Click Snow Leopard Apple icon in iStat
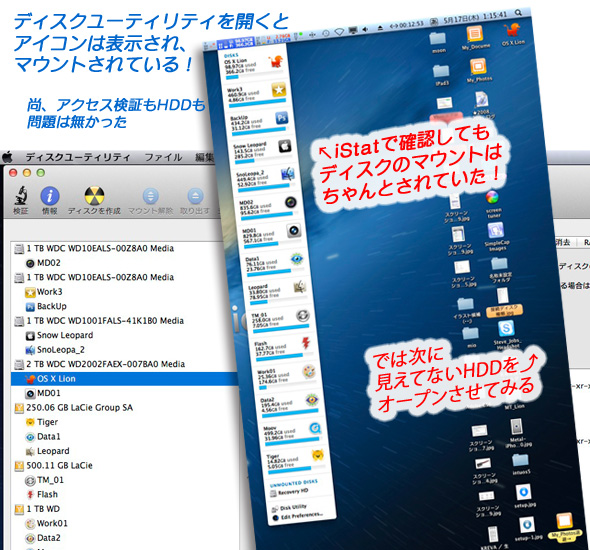The image size is (590, 550). pos(285,146)
